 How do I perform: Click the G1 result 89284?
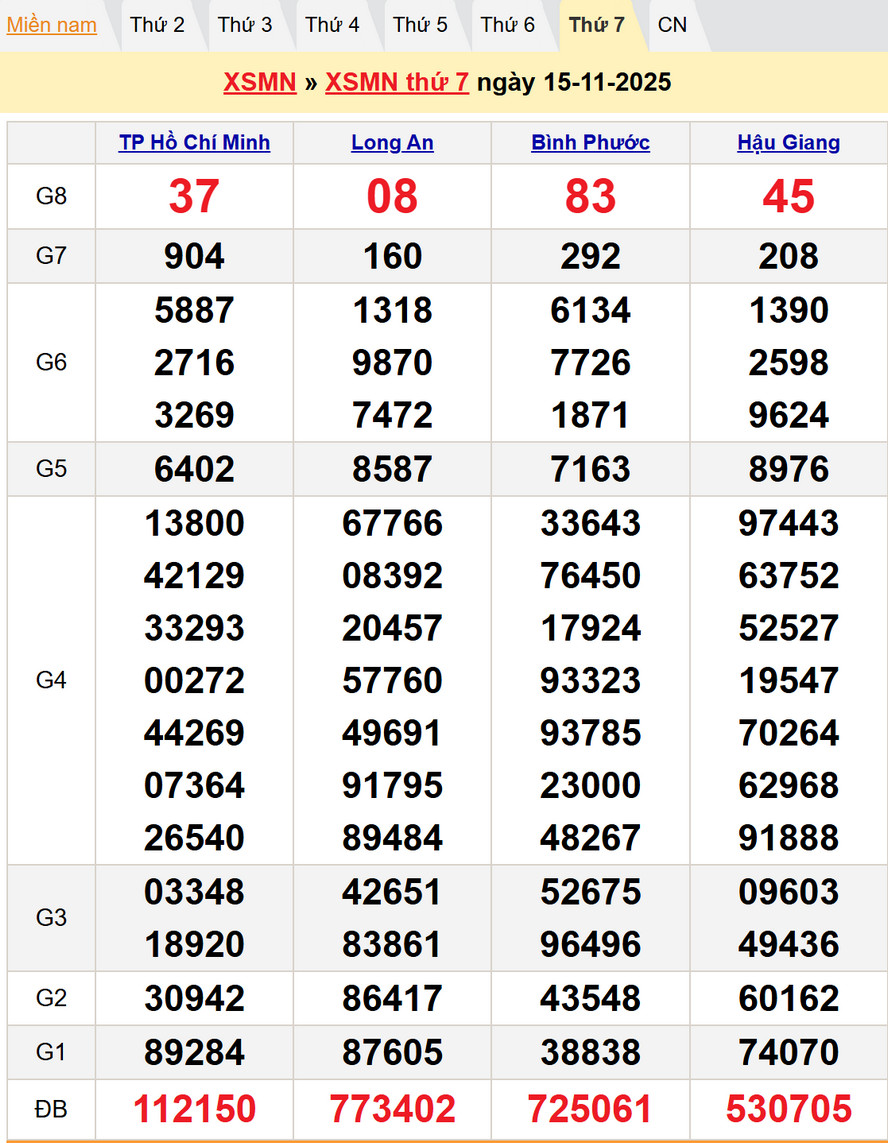pyautogui.click(x=194, y=1052)
